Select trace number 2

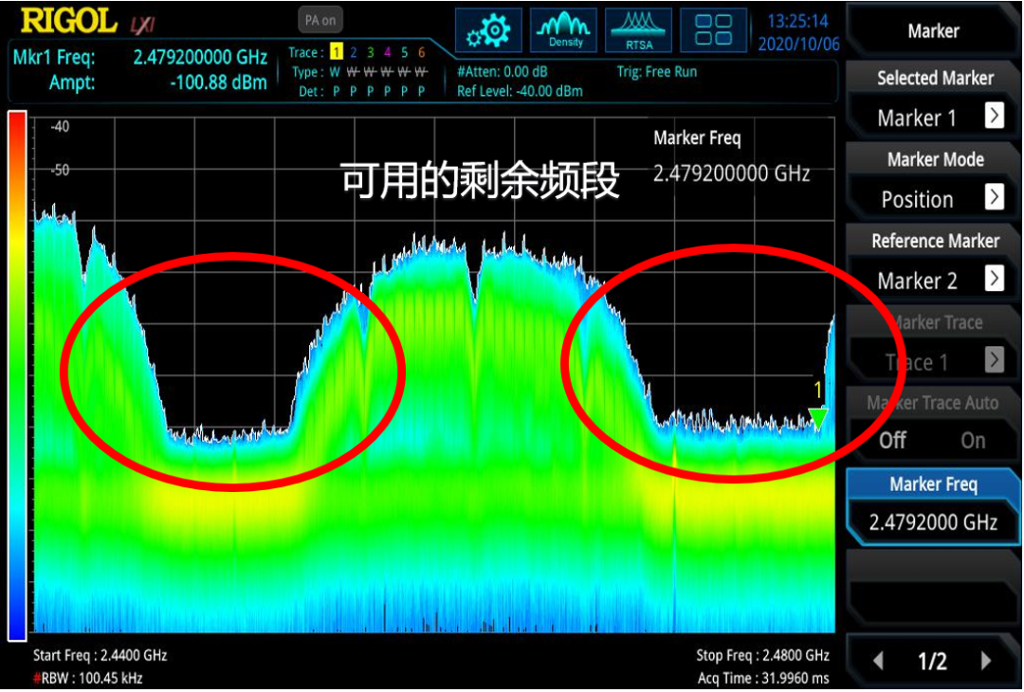pos(354,52)
